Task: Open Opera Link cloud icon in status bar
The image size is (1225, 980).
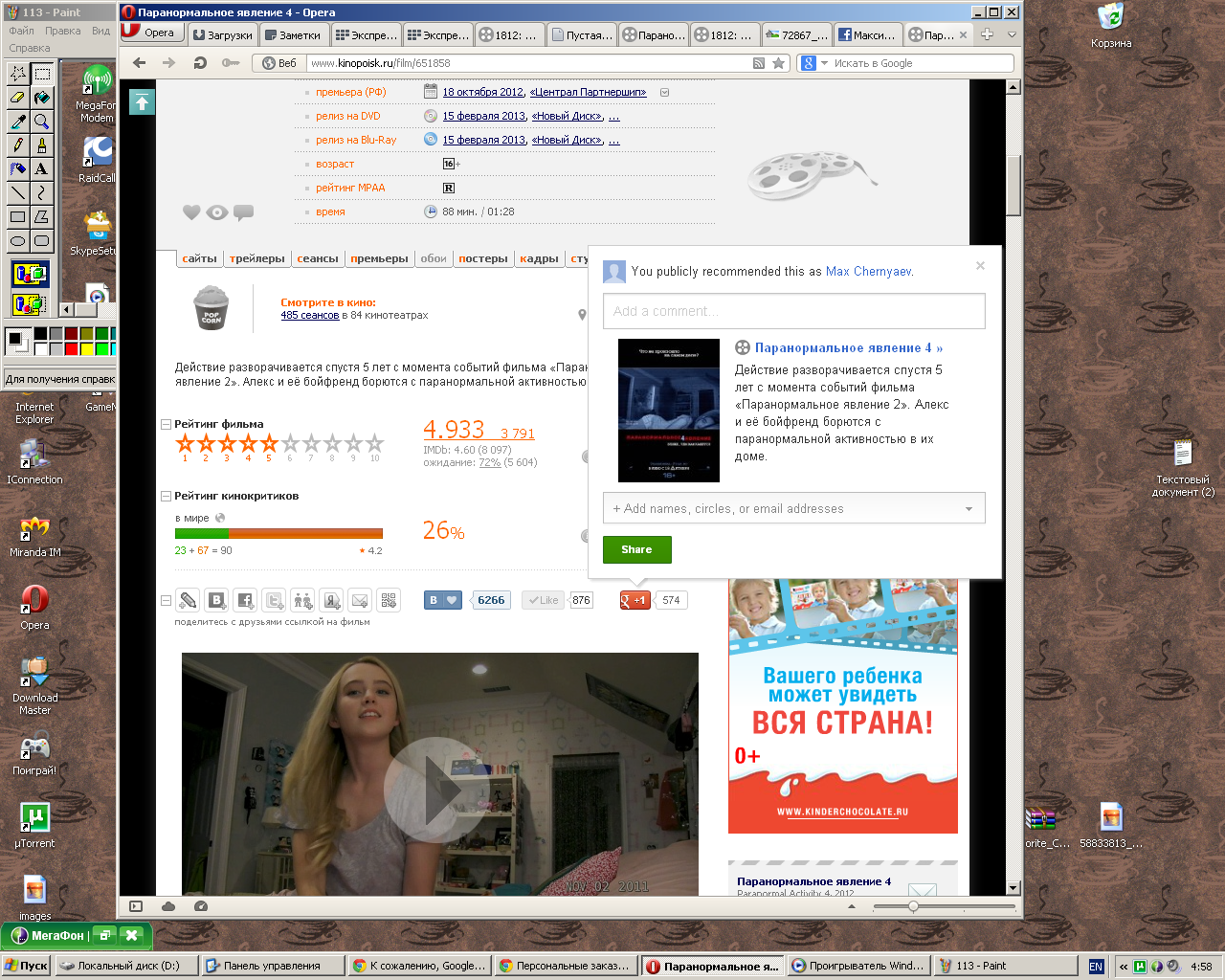Action: tap(168, 906)
